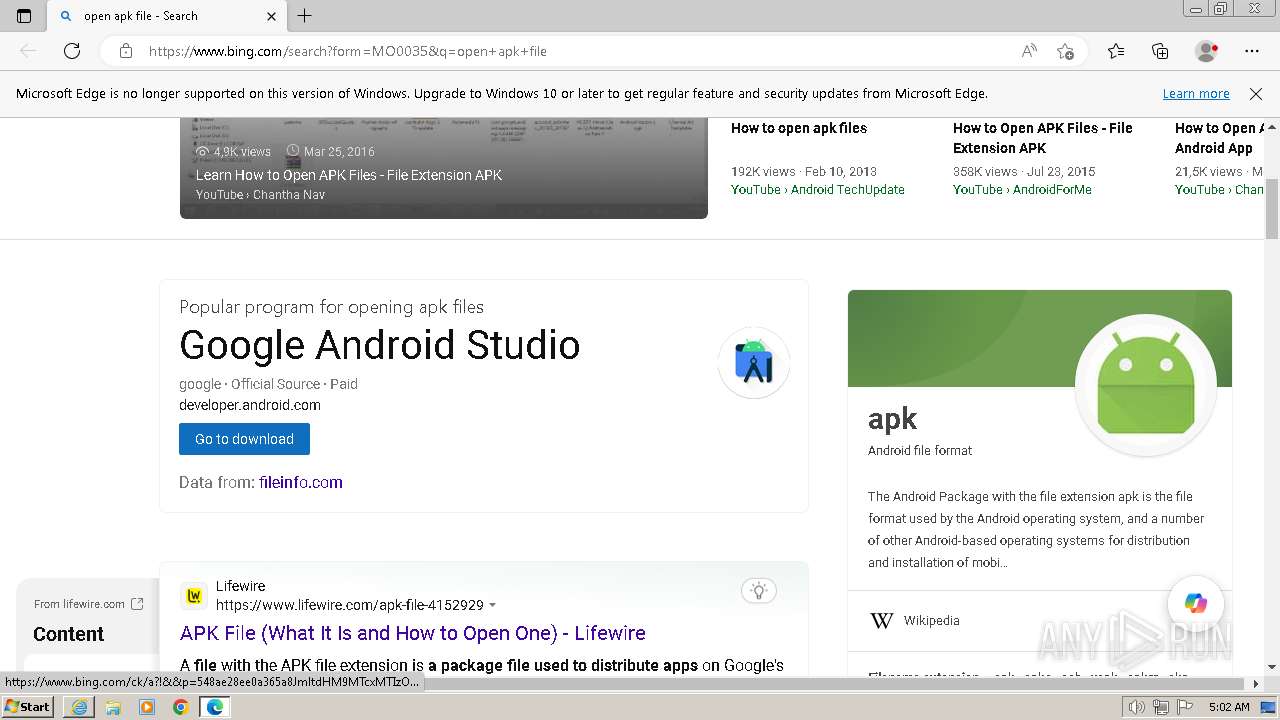Launch Google Chrome from taskbar
Viewport: 1280px width, 720px height.
(x=181, y=707)
